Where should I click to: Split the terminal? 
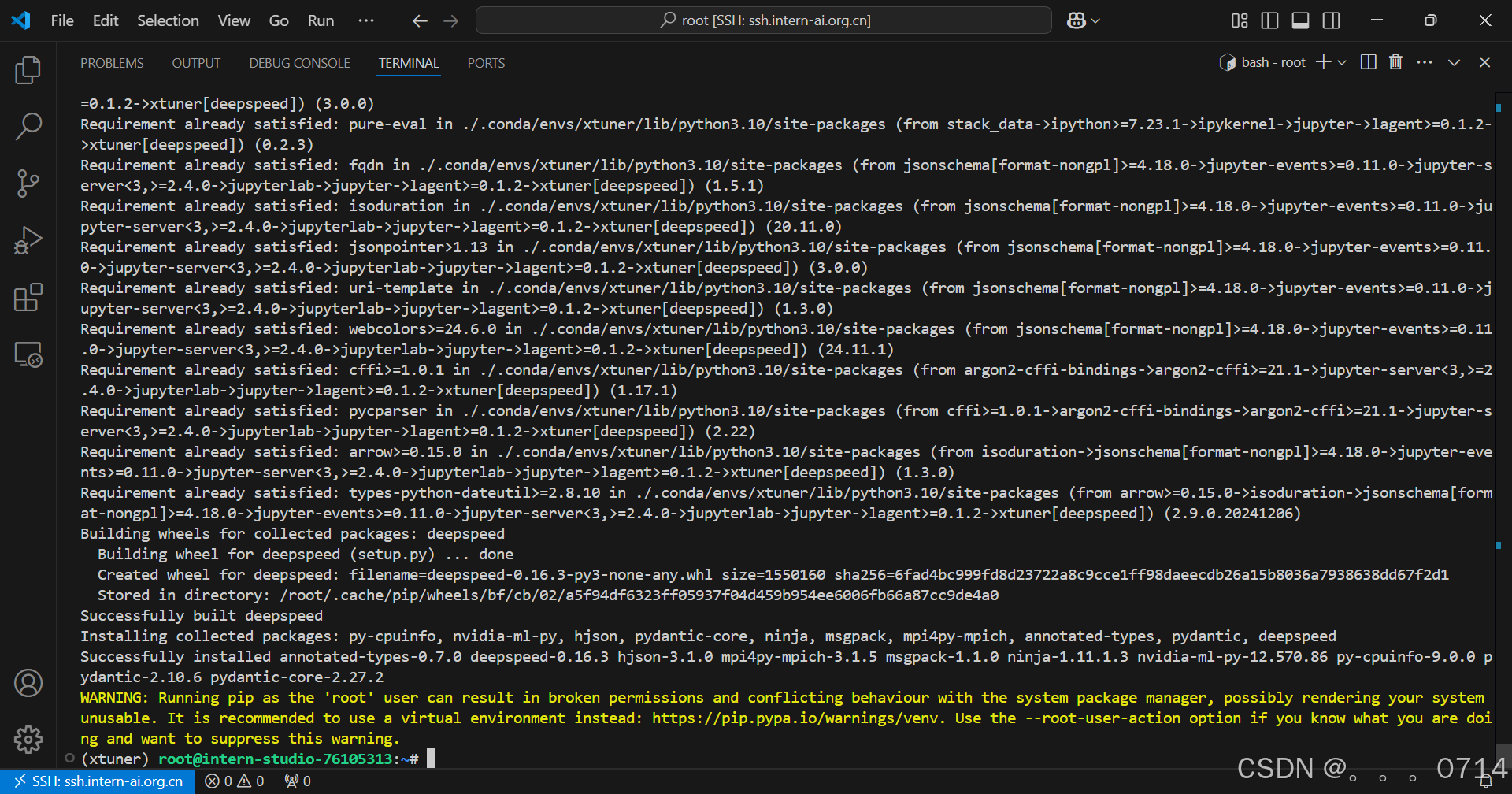point(1369,62)
